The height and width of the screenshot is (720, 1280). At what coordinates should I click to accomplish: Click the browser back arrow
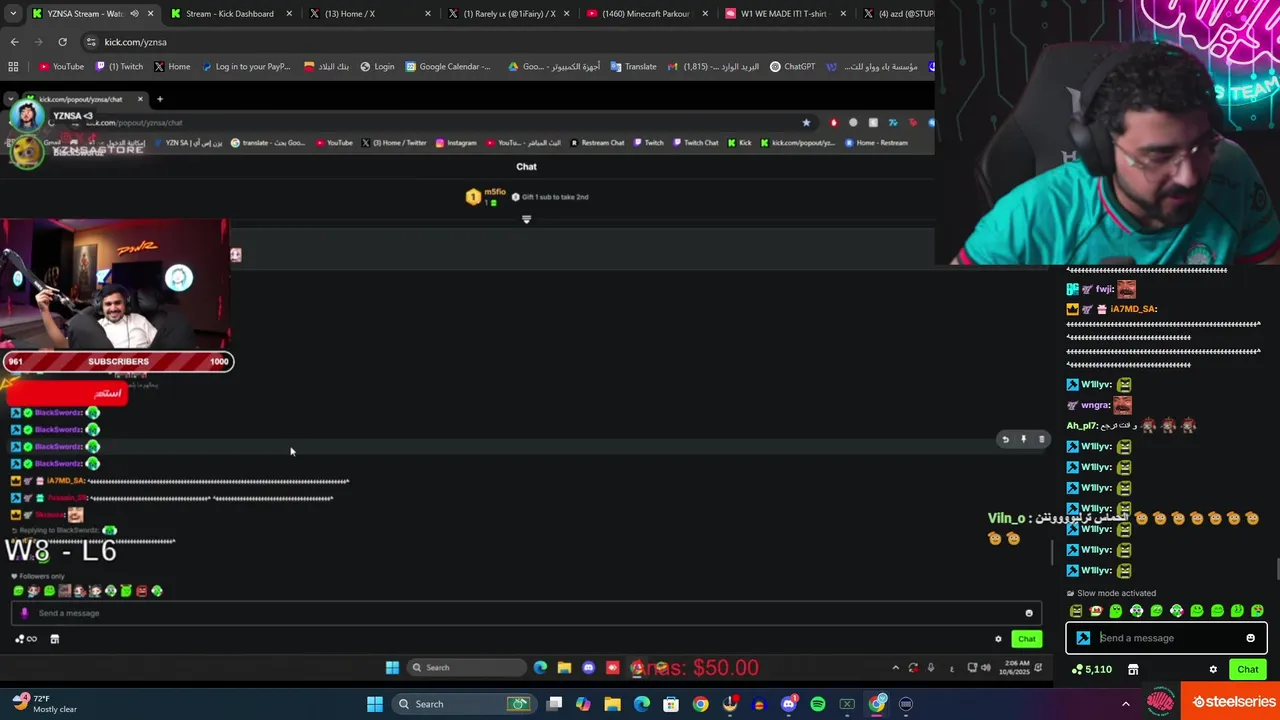14,42
